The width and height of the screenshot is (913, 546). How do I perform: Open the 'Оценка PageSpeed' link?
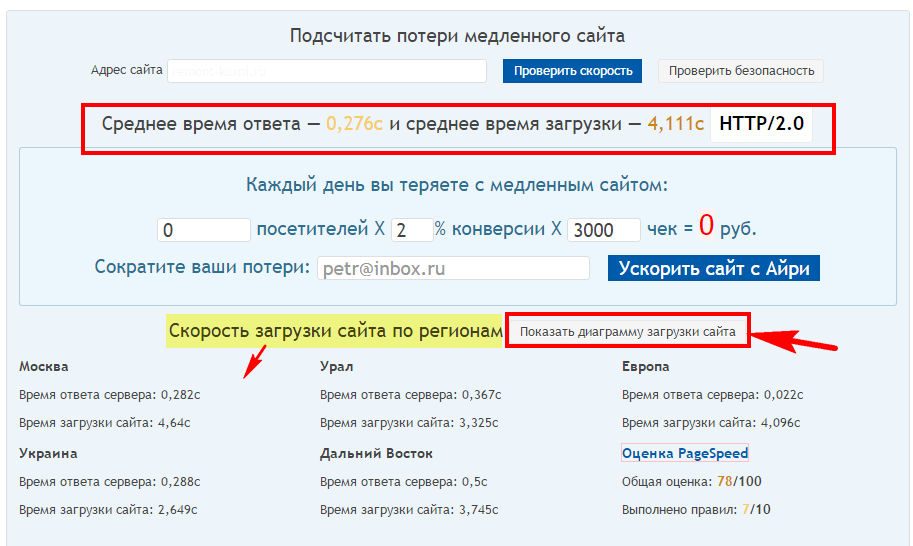coord(685,453)
